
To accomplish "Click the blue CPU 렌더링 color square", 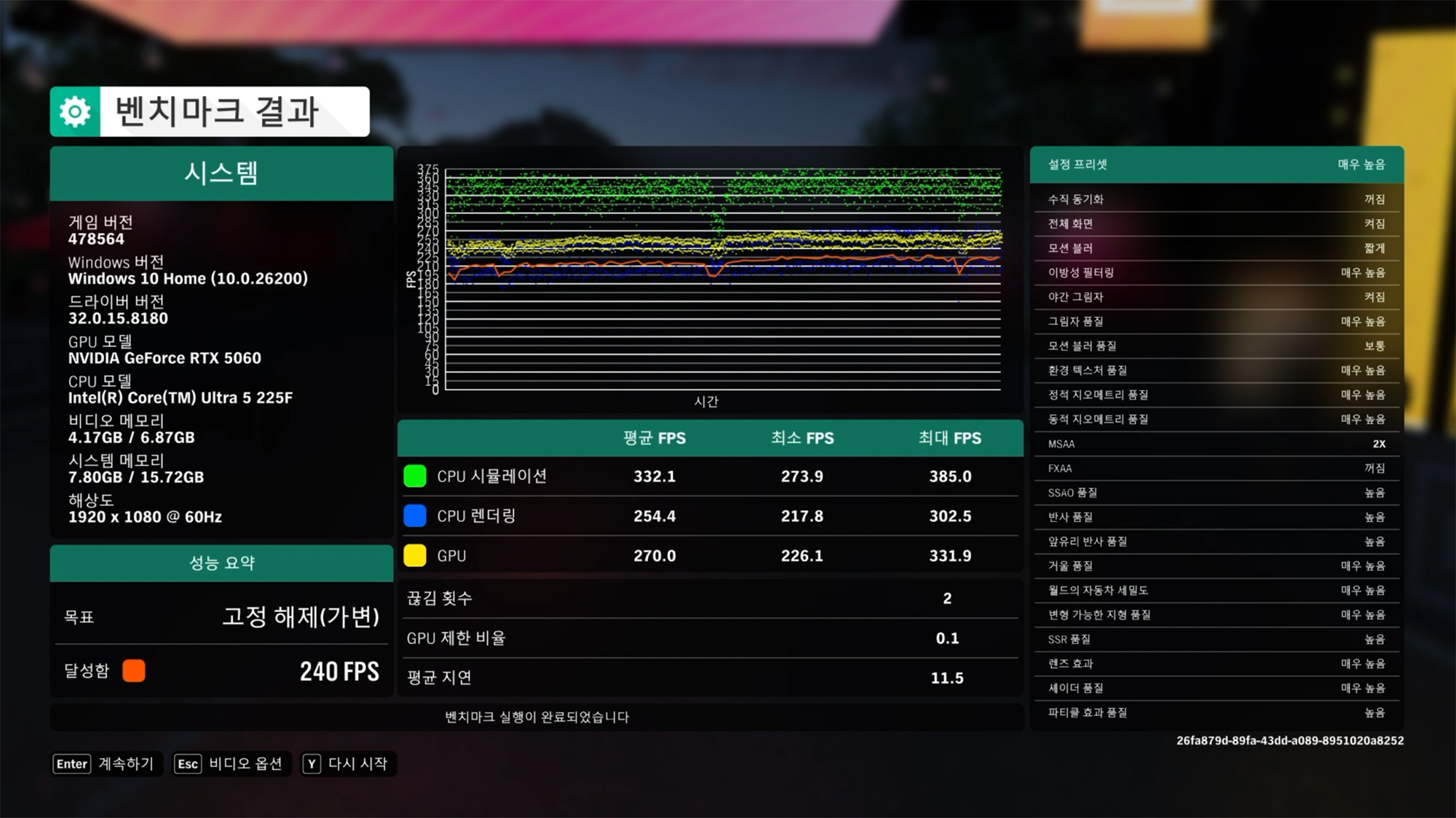I will (415, 516).
